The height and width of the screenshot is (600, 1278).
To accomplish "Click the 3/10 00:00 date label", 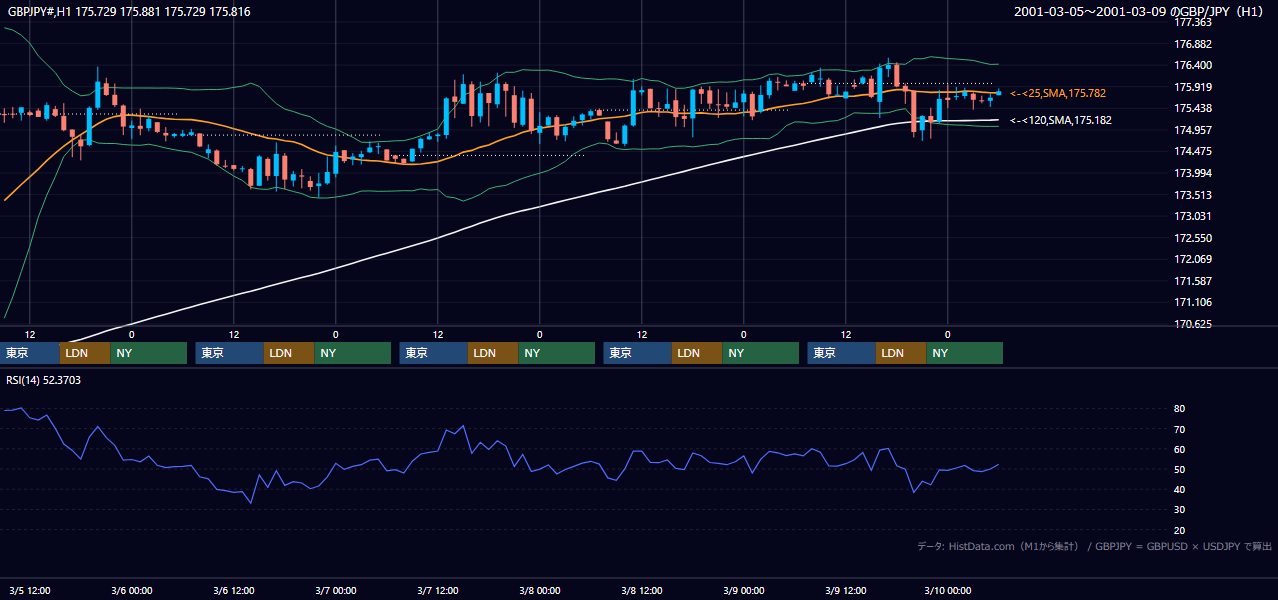I will (x=948, y=591).
